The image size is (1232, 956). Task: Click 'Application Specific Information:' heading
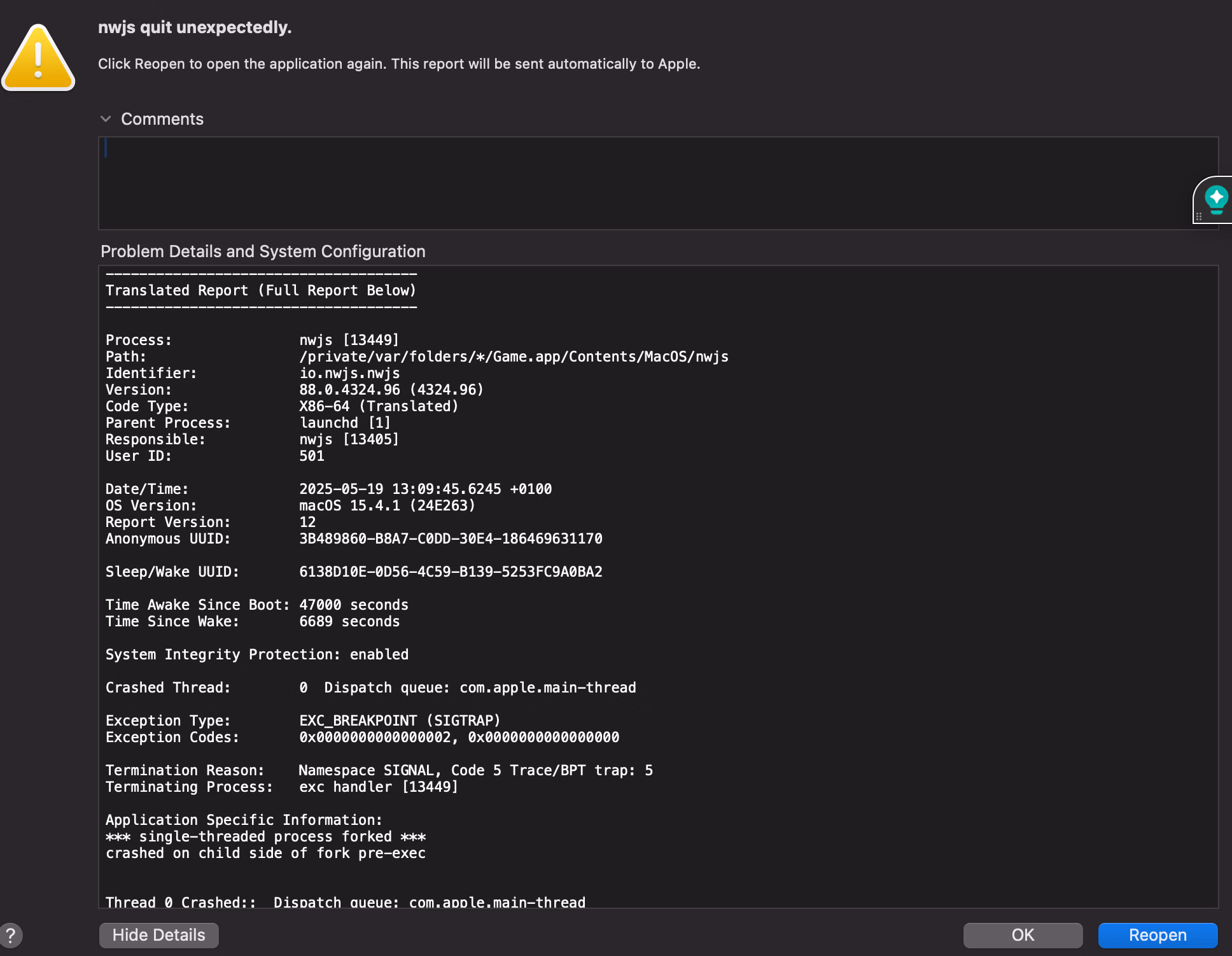[244, 820]
